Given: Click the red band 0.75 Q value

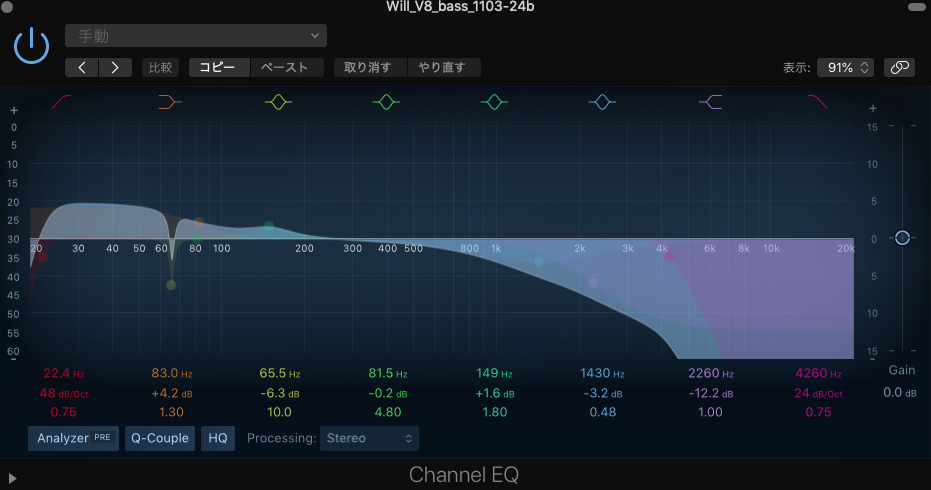Looking at the screenshot, I should tap(64, 412).
